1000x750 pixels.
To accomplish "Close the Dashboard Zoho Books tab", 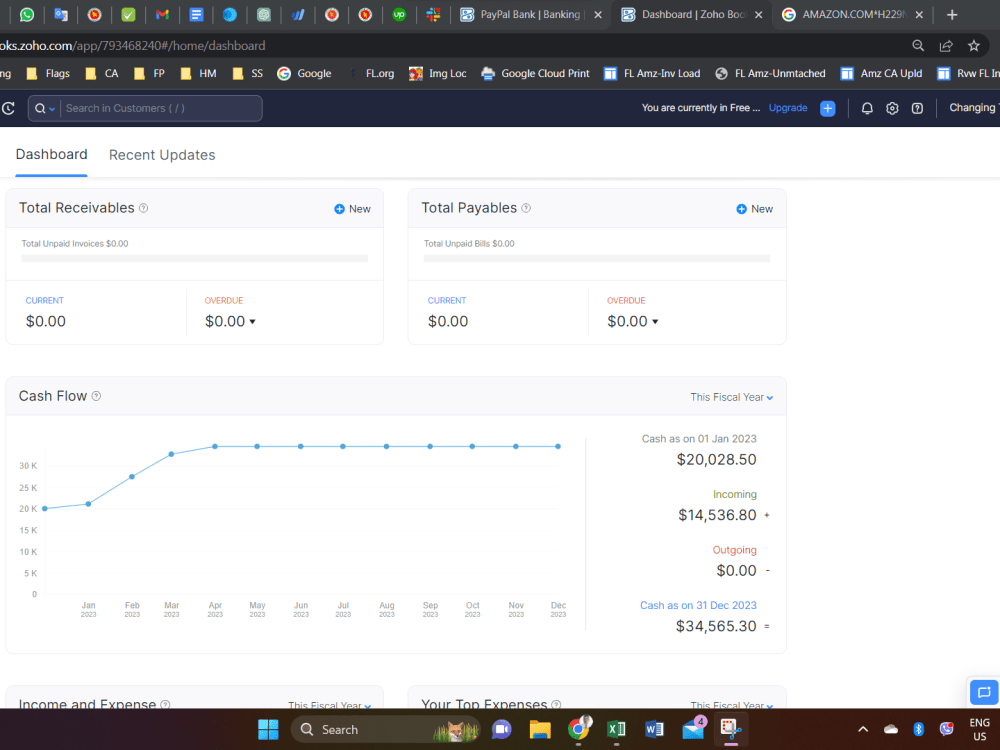I will [x=758, y=15].
